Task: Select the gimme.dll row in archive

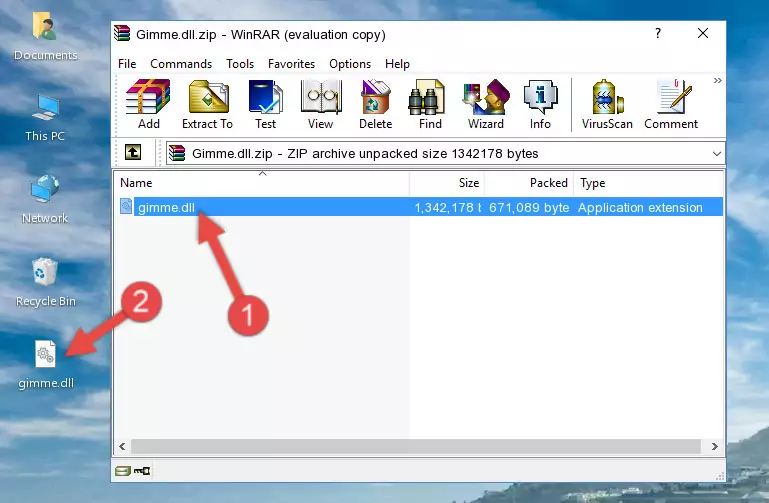Action: click(420, 207)
